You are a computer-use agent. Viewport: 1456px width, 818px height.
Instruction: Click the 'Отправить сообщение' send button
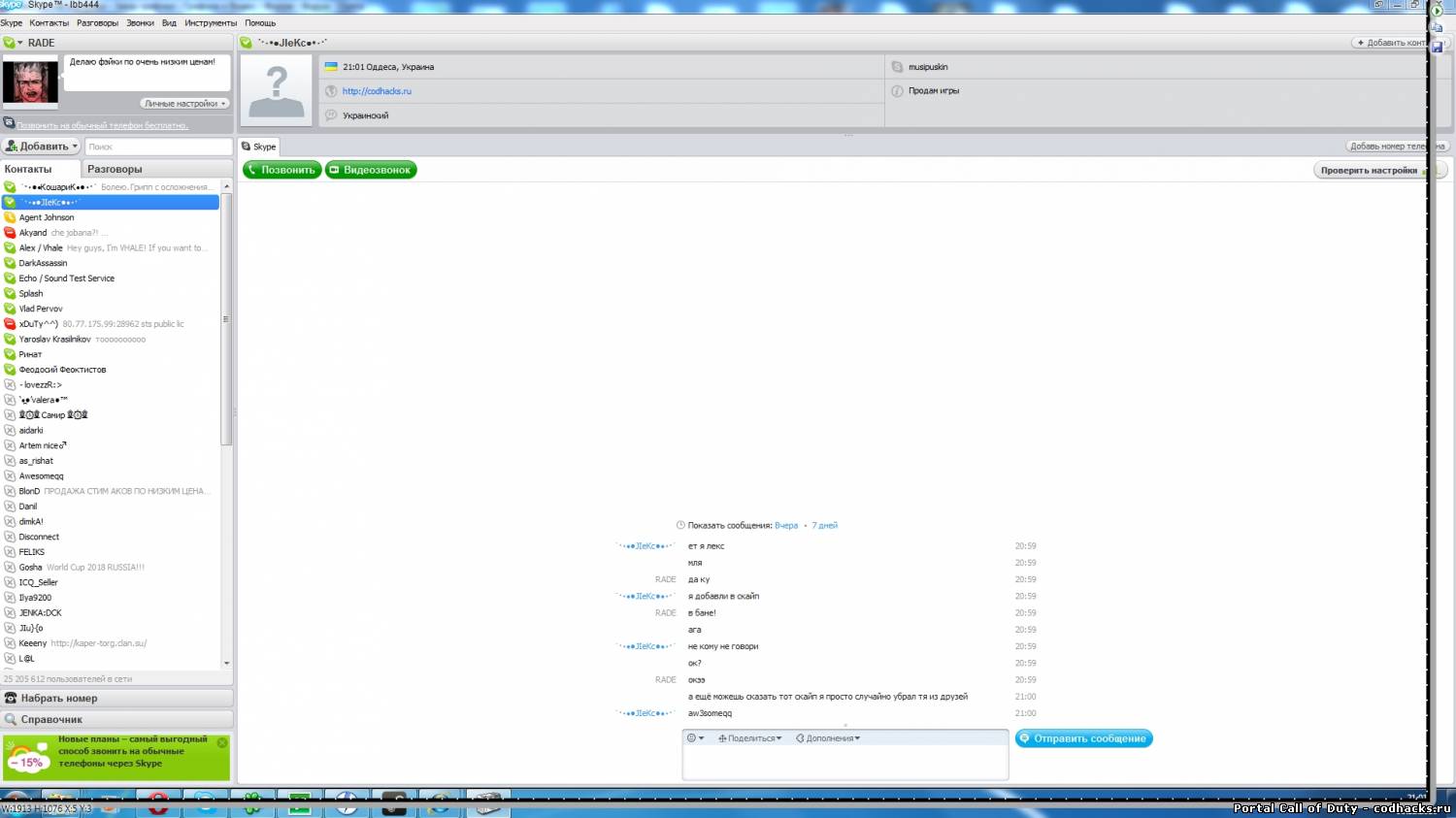1084,738
